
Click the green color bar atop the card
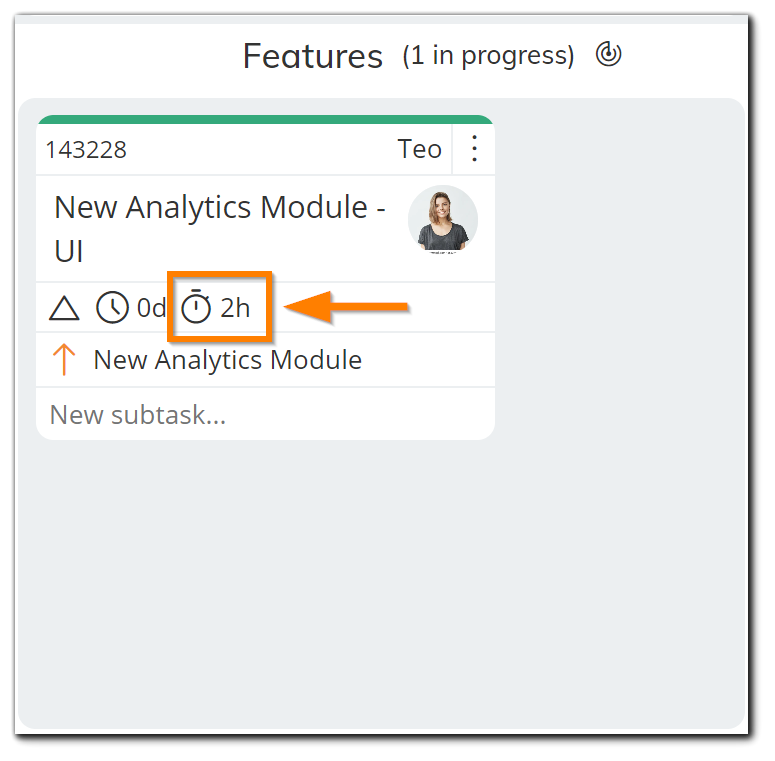[265, 120]
